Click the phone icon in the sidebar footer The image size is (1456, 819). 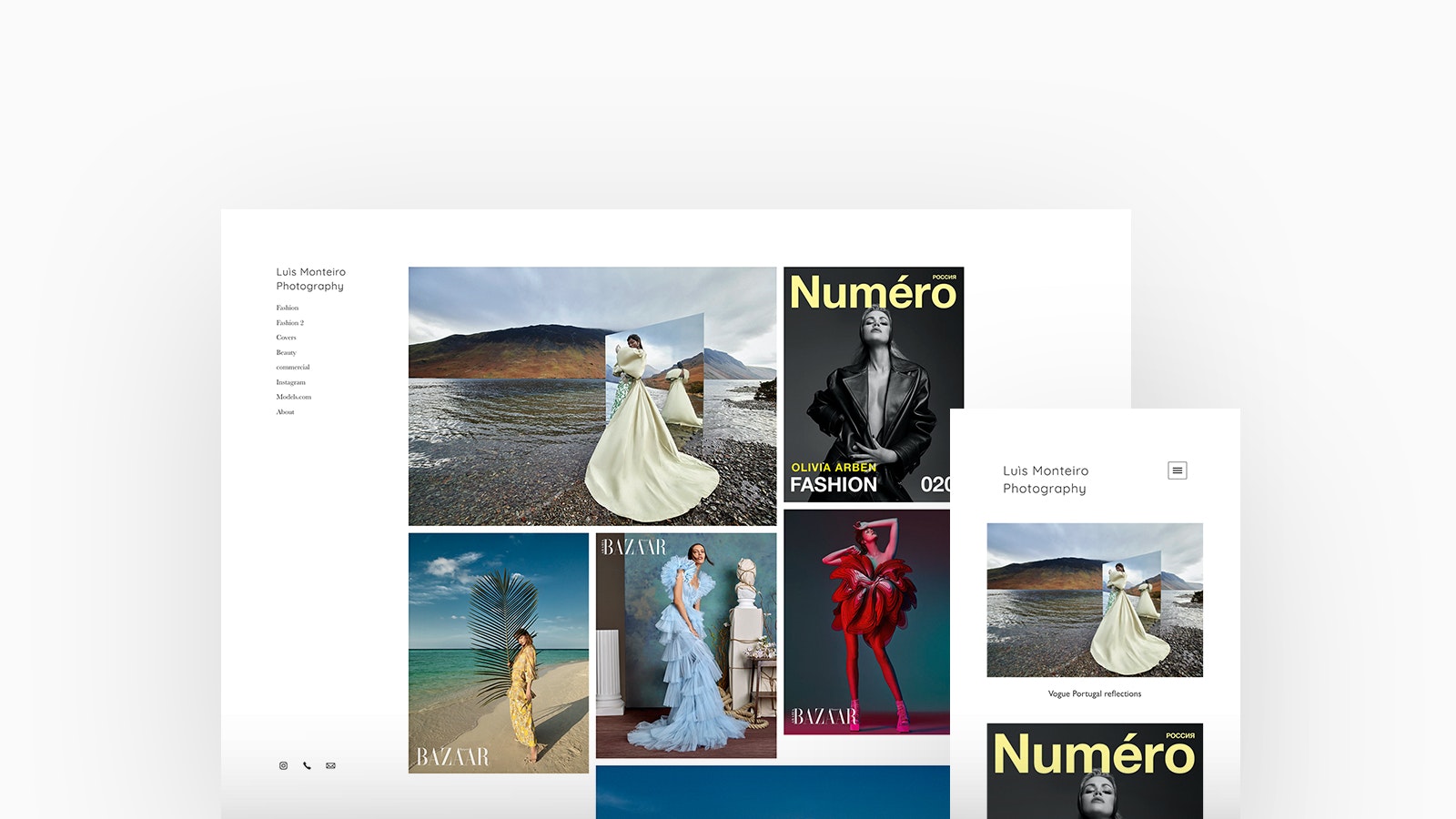[x=307, y=766]
